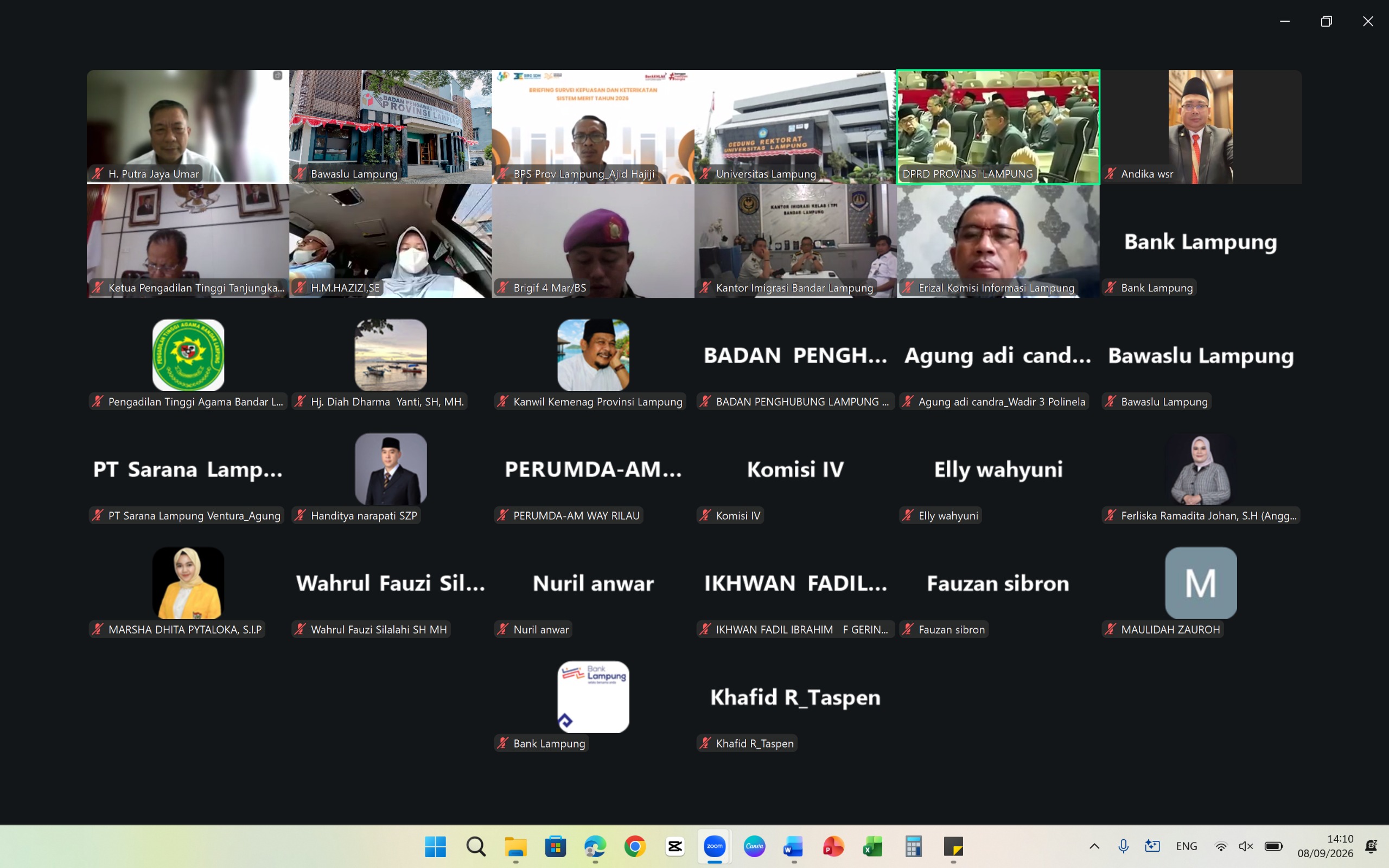
Task: Click MARSHA DHITA PYTALOKA's profile photo
Action: pyautogui.click(x=188, y=583)
